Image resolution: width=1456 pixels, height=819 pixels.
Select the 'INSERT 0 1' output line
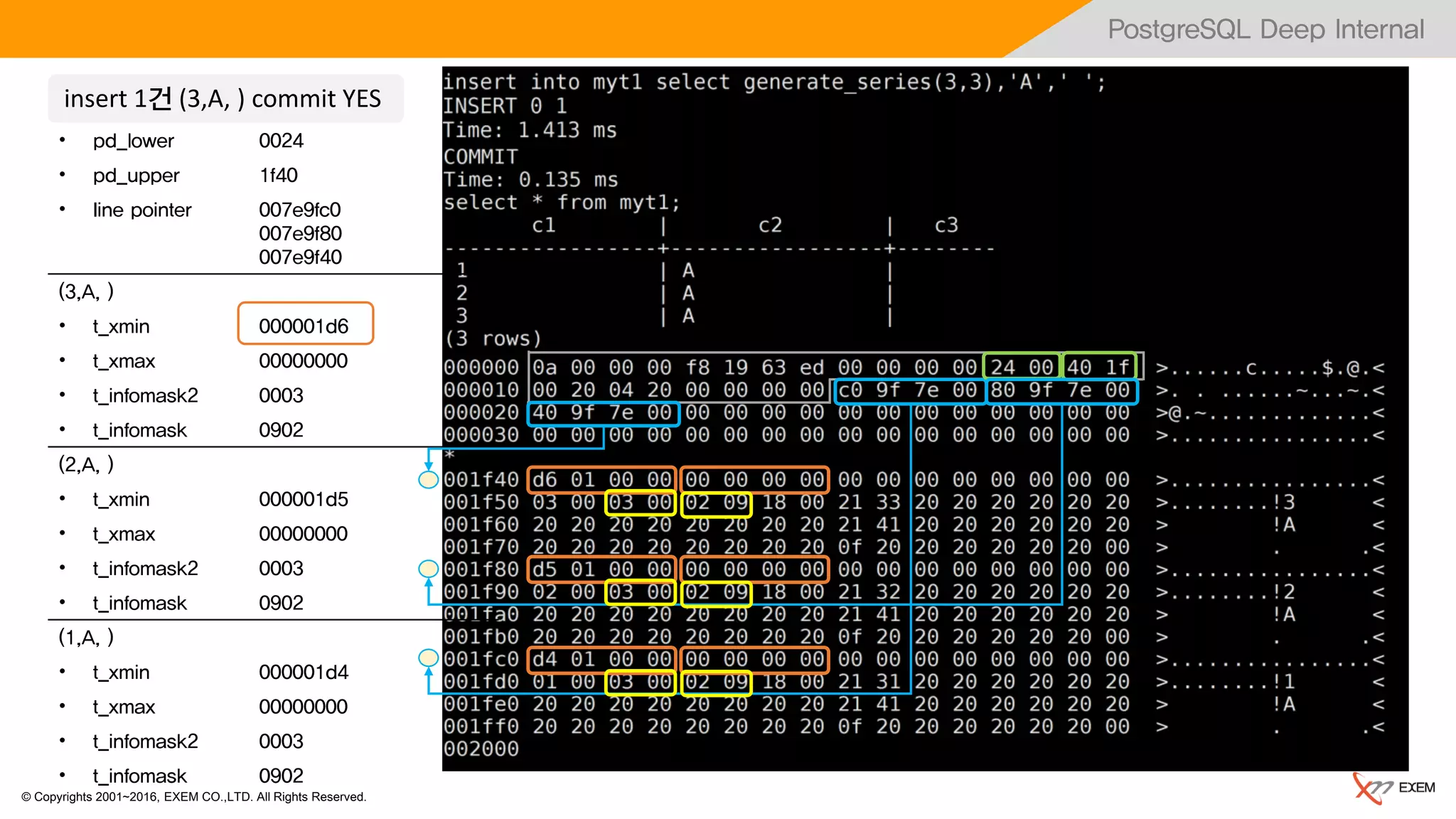pos(505,106)
